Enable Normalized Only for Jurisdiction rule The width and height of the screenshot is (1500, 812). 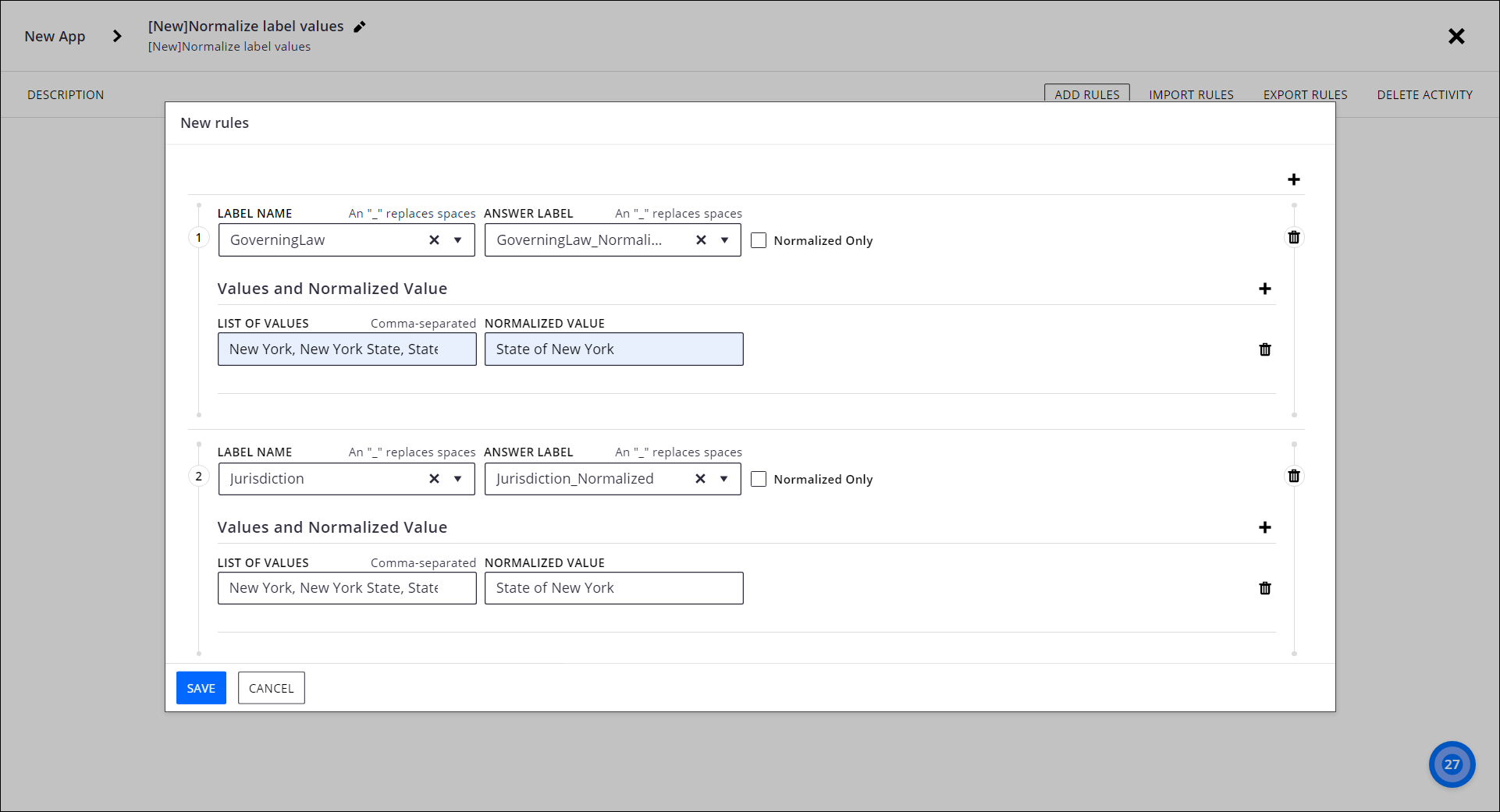pos(758,479)
